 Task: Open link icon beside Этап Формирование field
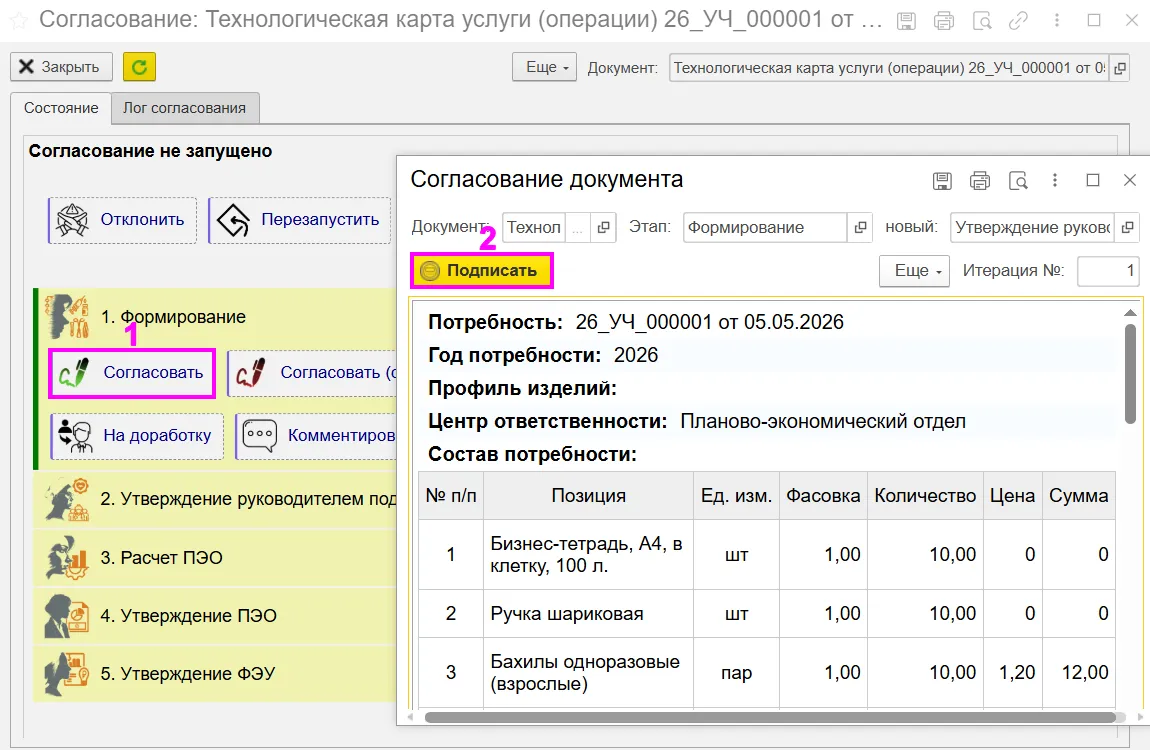click(860, 228)
